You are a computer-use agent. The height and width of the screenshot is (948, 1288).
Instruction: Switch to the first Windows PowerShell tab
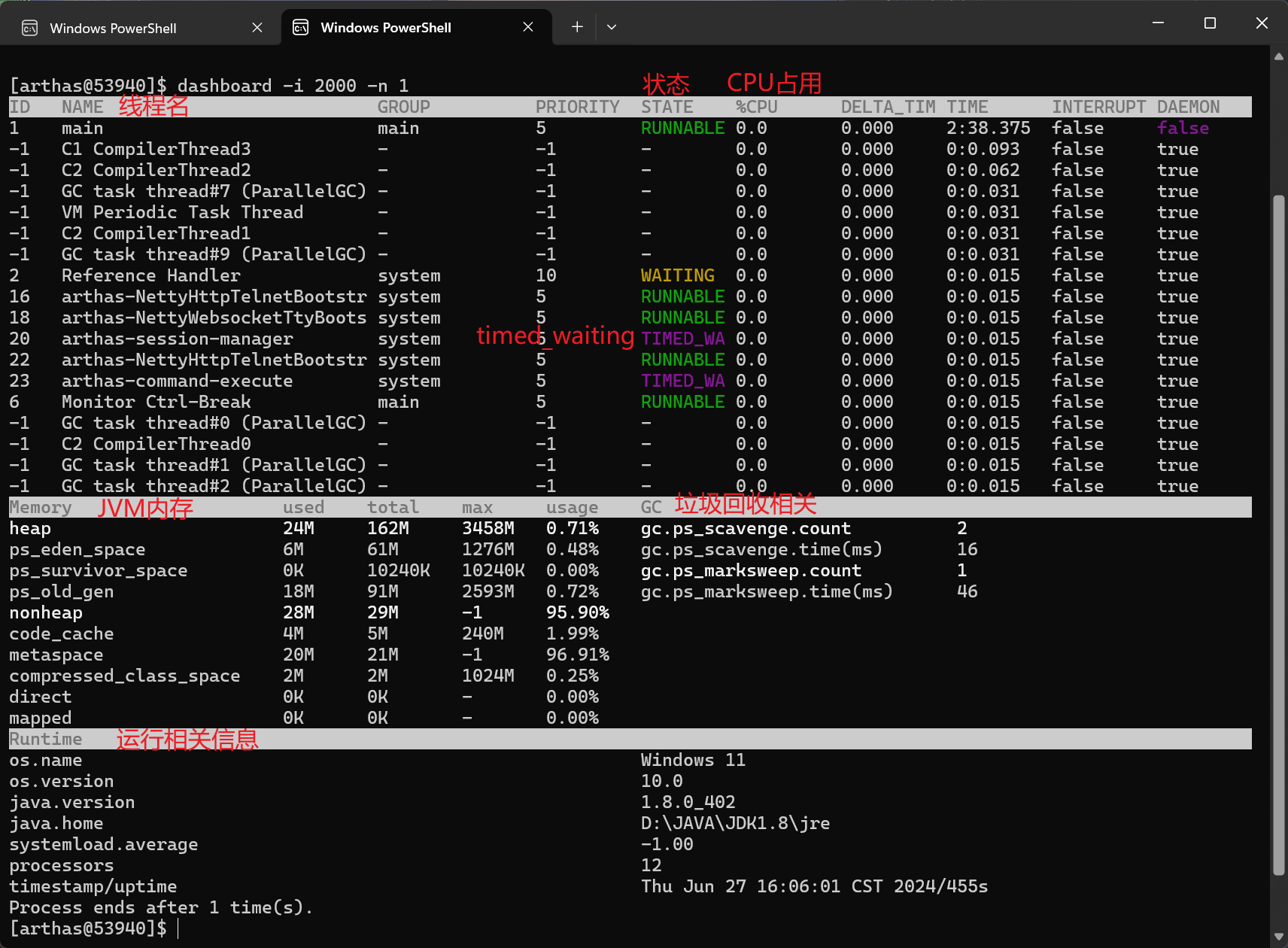[113, 28]
